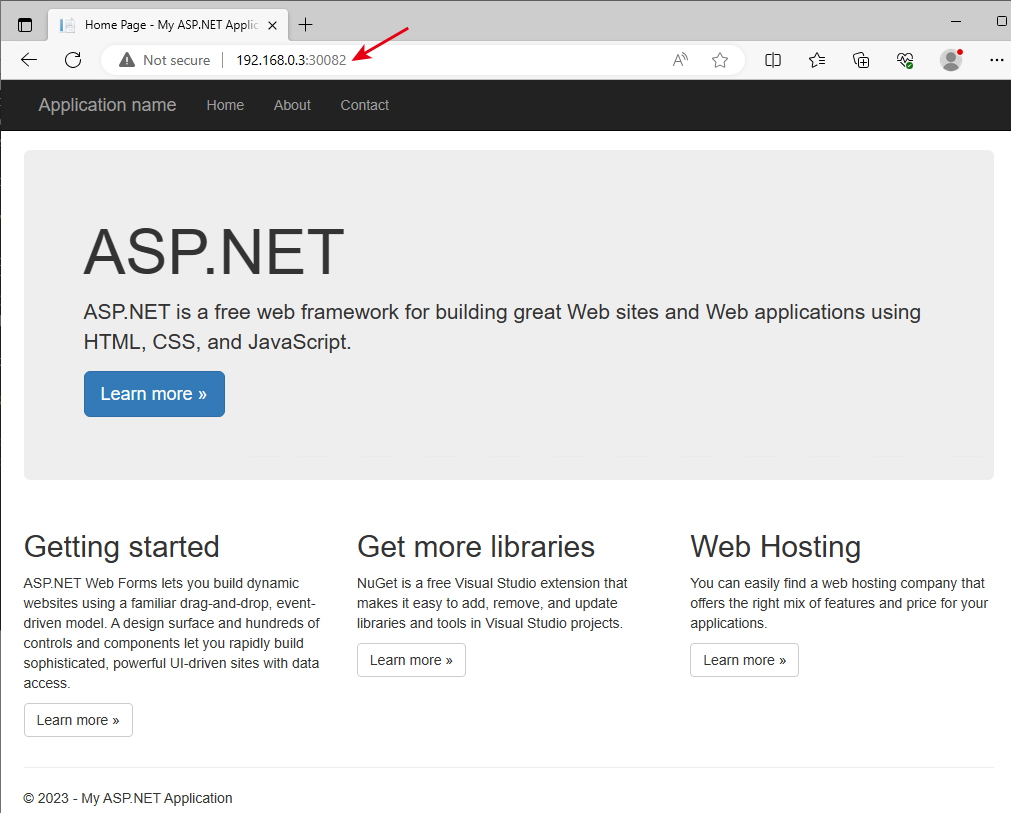Click the Getting started heading
The width and height of the screenshot is (1011, 813).
click(x=121, y=547)
